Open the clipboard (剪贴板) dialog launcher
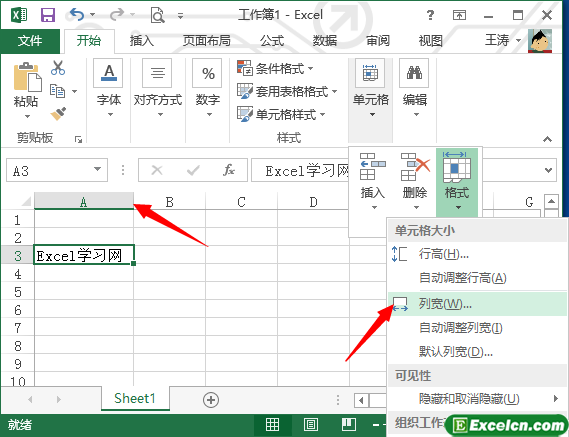569x437 pixels. pos(78,139)
